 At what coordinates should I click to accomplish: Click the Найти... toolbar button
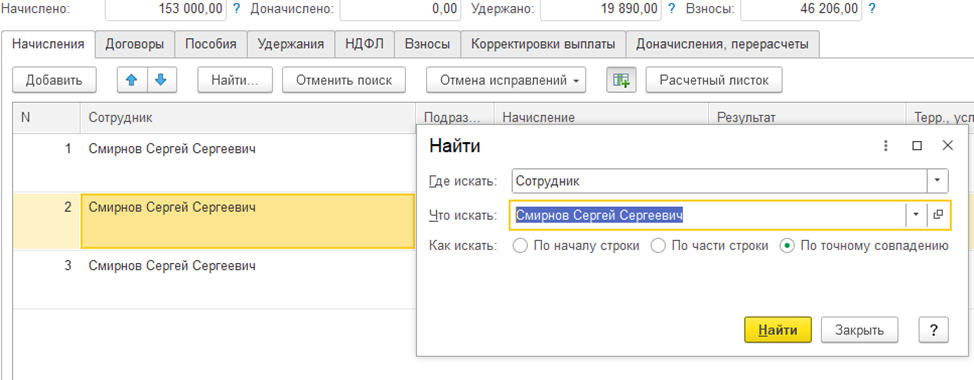[x=234, y=80]
